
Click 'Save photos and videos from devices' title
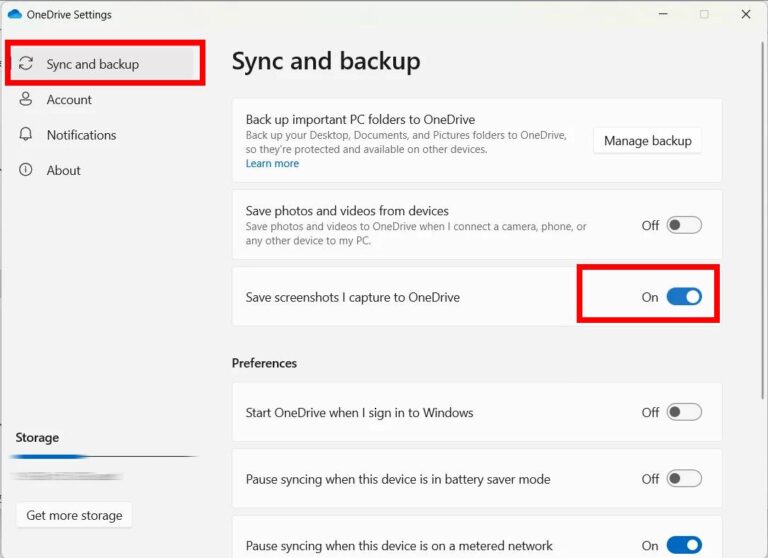347,211
